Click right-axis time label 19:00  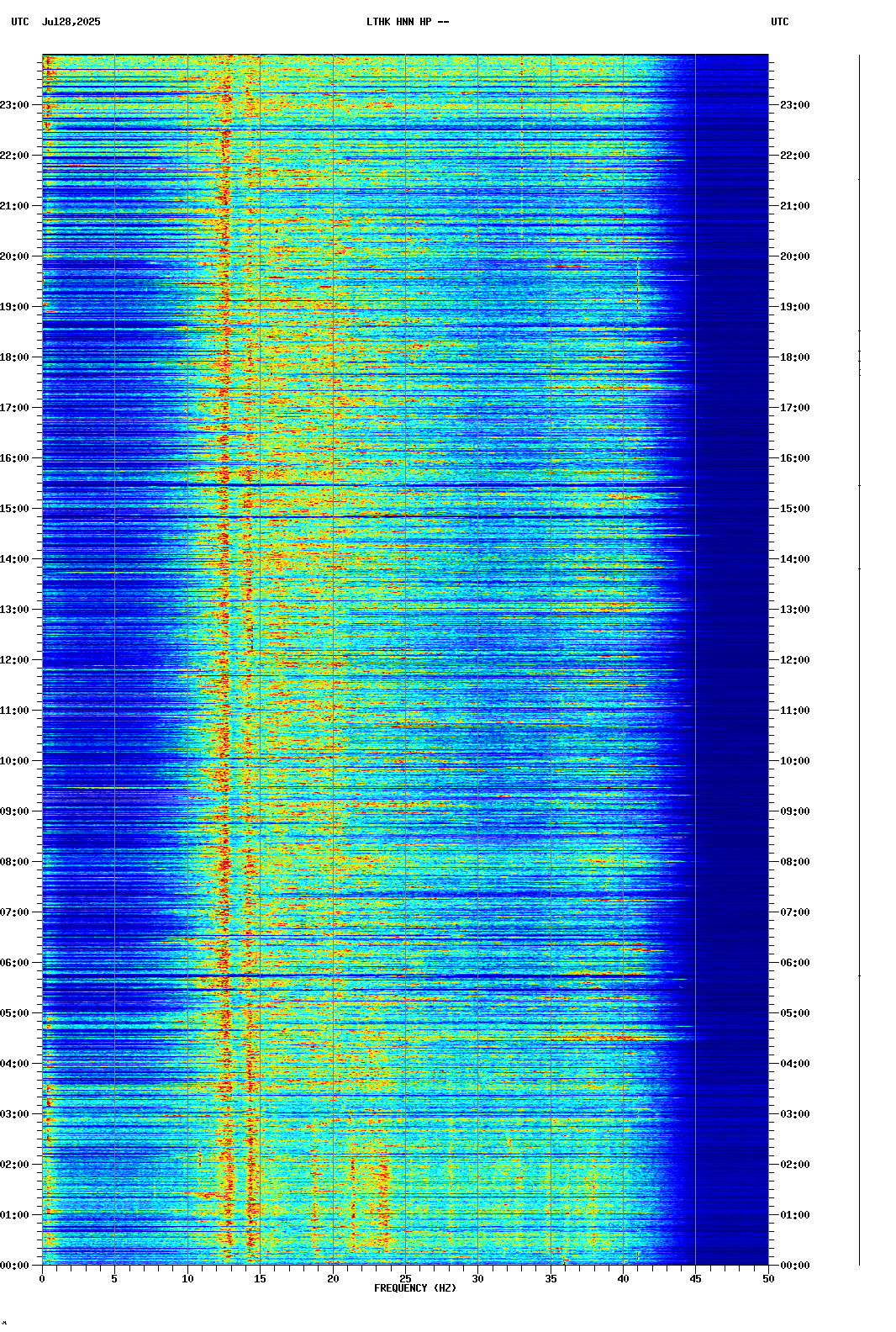[795, 307]
